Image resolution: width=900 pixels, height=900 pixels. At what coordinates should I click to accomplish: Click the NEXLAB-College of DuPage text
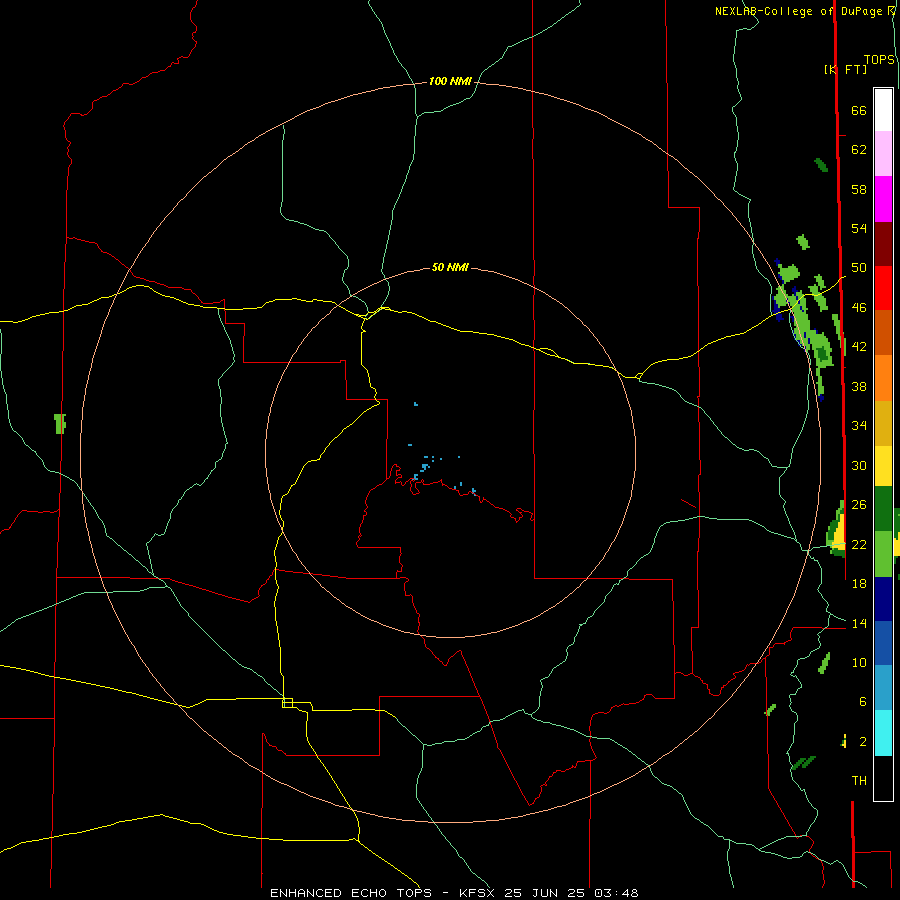(x=801, y=11)
